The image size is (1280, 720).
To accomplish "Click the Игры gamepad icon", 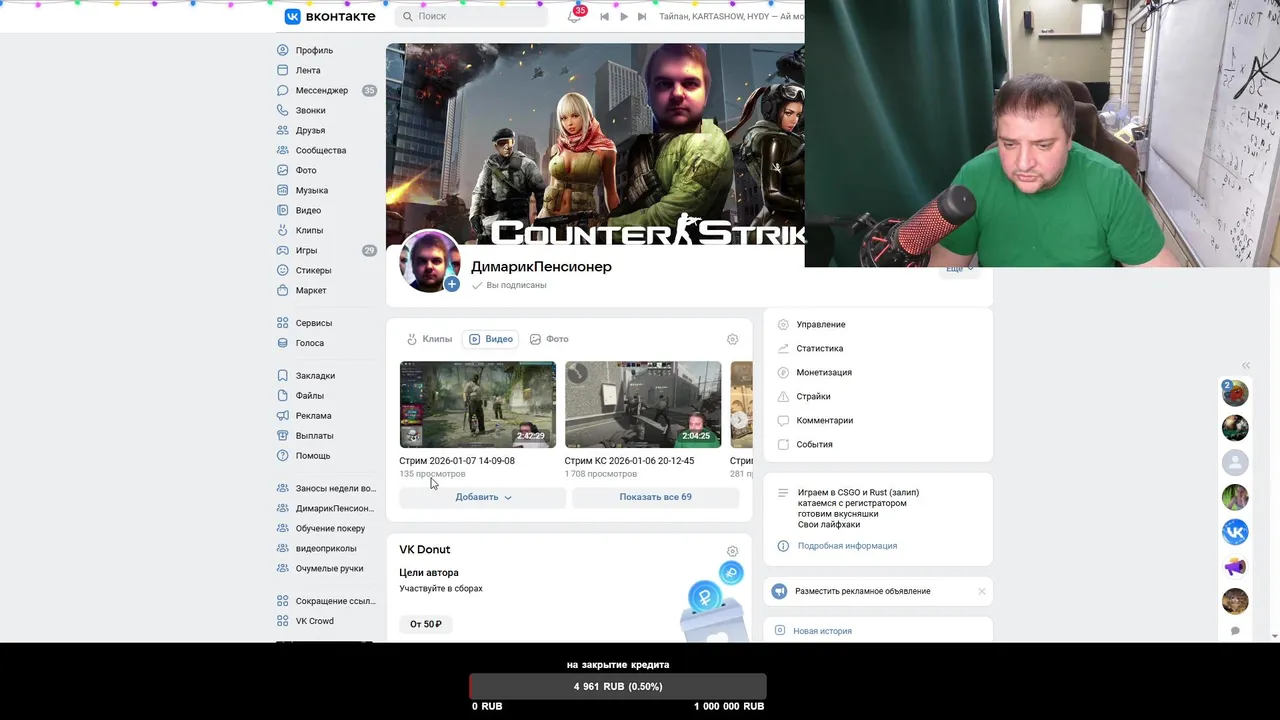I will coord(283,250).
